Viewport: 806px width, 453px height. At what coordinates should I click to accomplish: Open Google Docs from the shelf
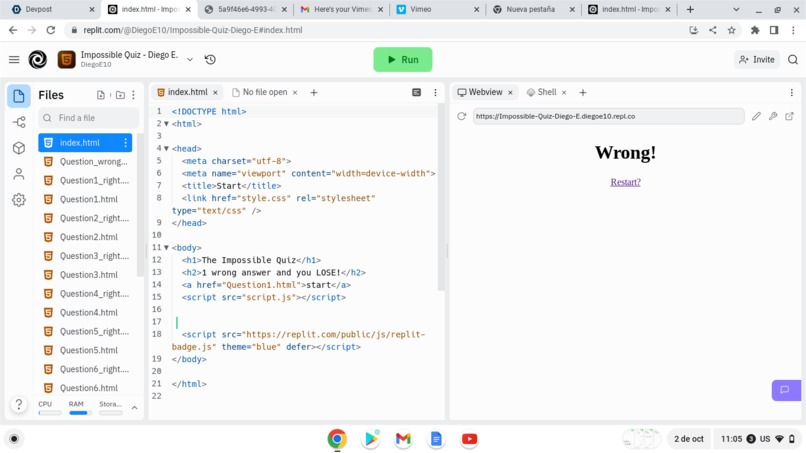point(436,439)
